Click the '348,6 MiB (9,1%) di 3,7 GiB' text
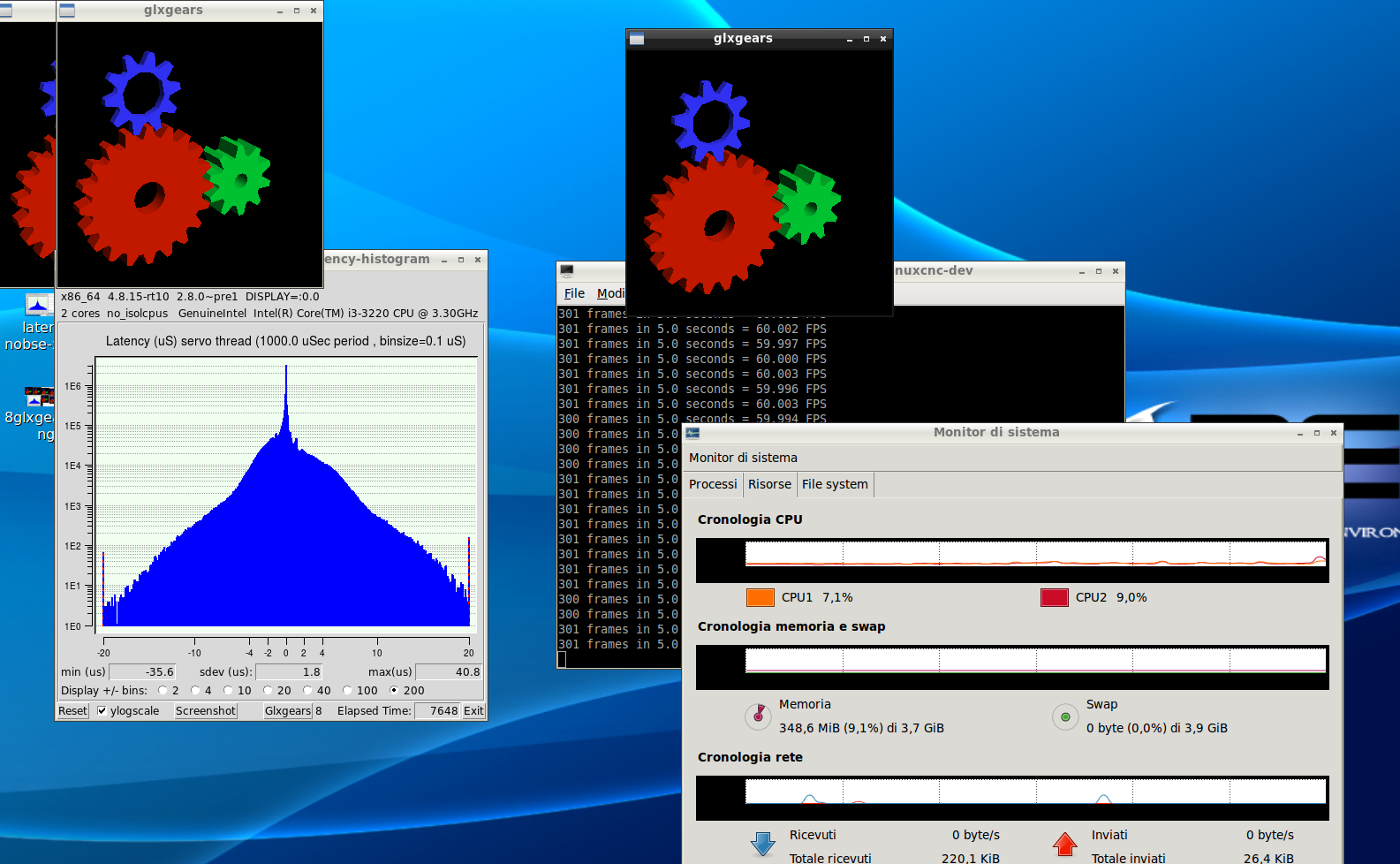Image resolution: width=1400 pixels, height=864 pixels. coord(861,728)
